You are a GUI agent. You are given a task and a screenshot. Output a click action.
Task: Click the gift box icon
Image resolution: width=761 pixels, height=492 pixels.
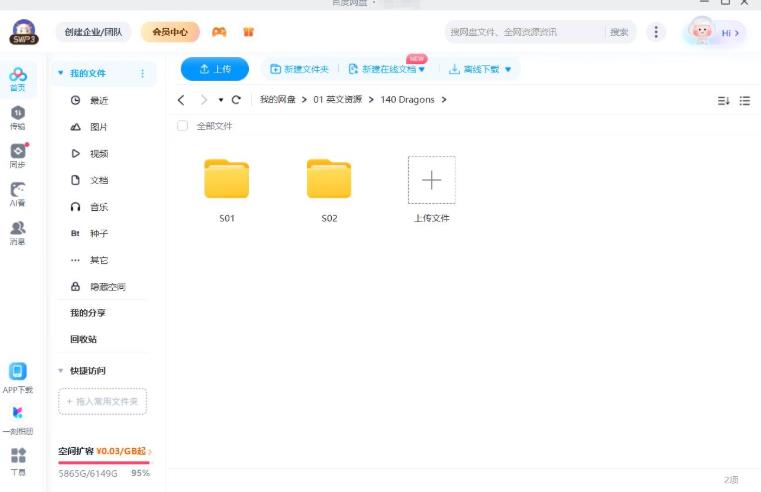248,32
